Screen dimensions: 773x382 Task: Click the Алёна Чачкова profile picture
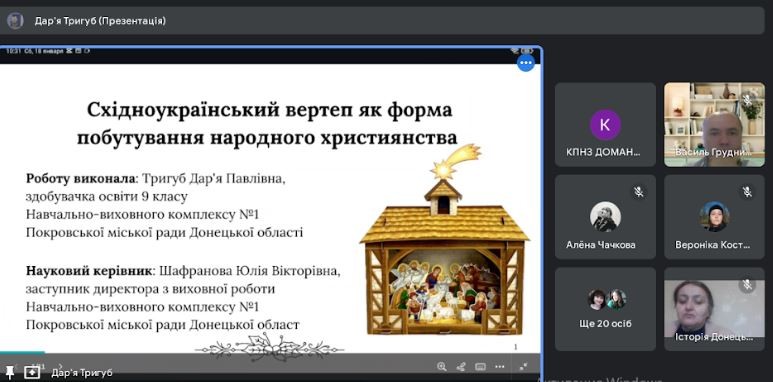pos(605,216)
